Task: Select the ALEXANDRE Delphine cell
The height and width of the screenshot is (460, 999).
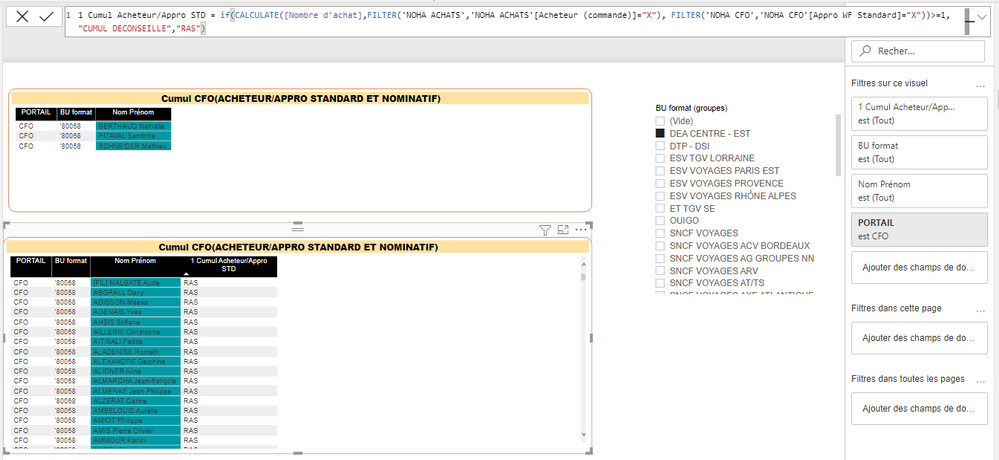Action: click(x=136, y=361)
